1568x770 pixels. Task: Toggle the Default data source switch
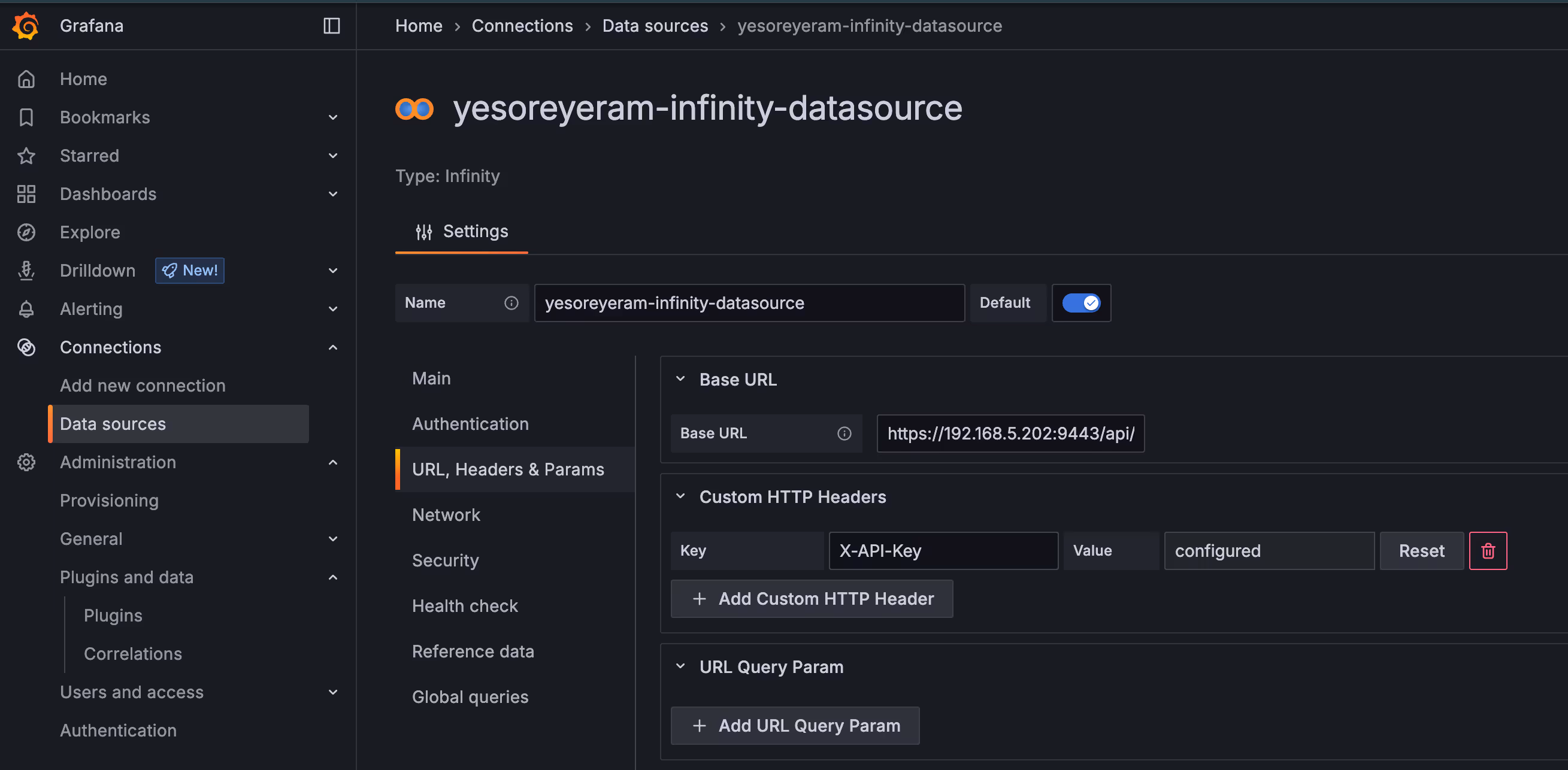pos(1080,302)
